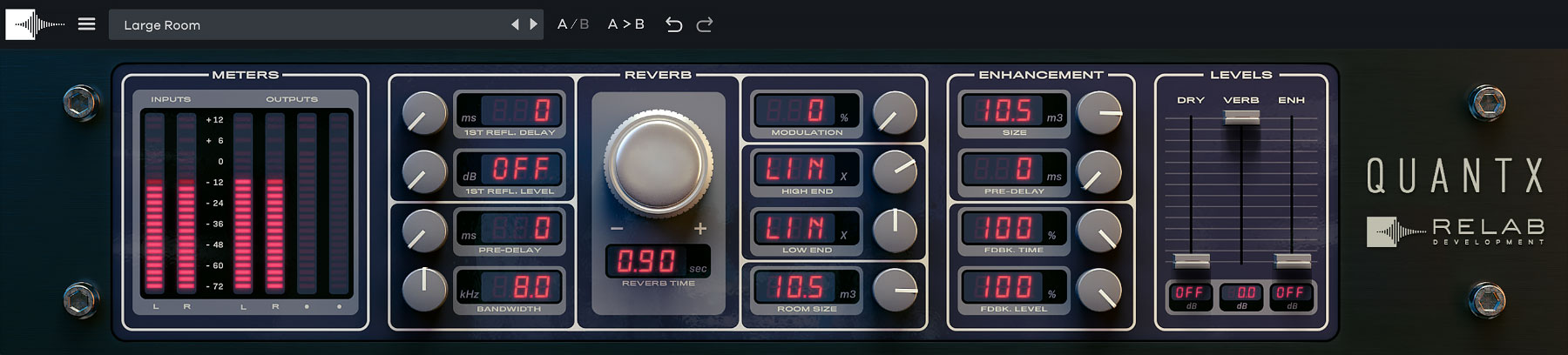
Task: Click the Modulation percent display
Action: coord(807,111)
